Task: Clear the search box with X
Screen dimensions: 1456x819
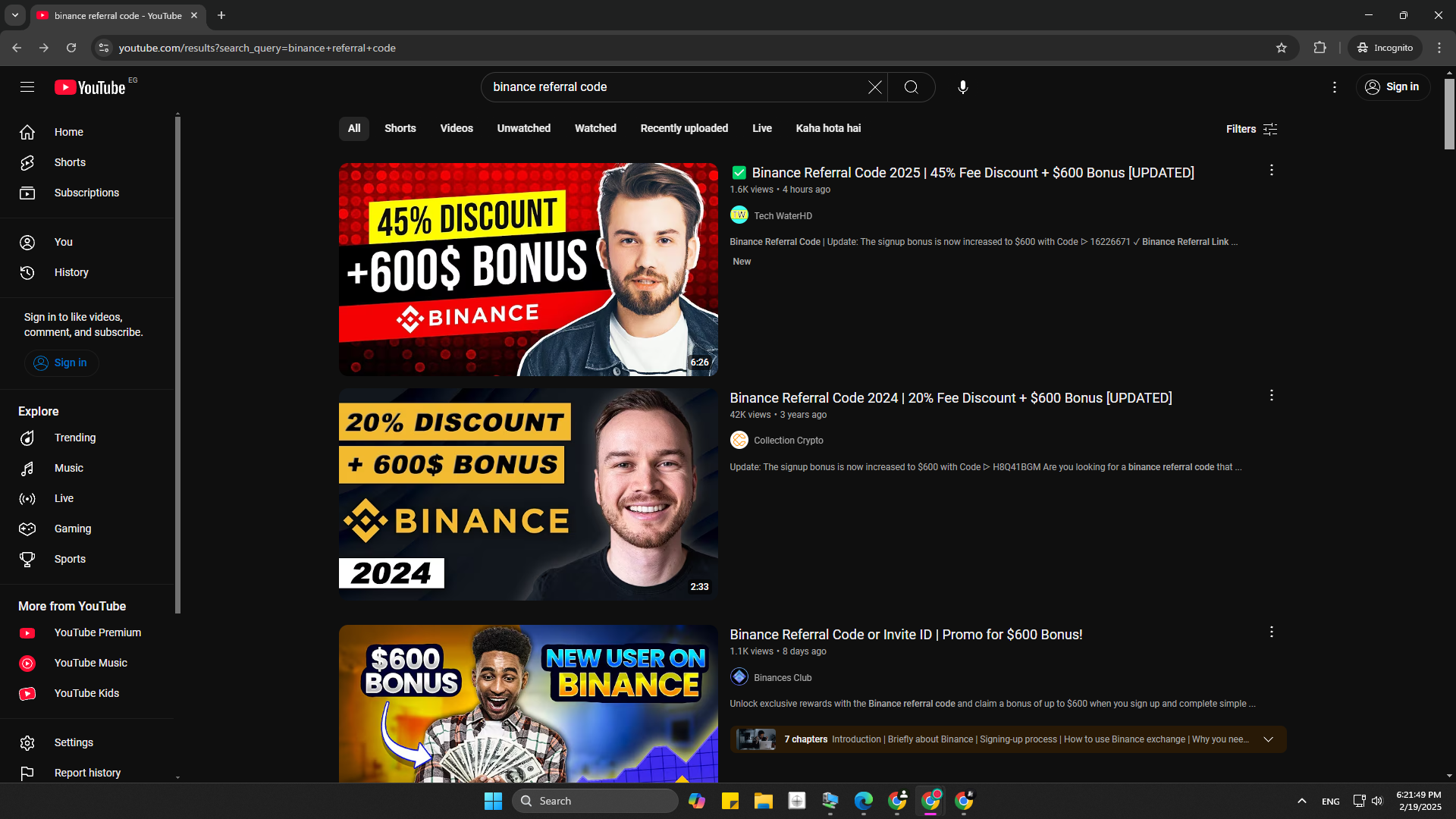Action: point(874,87)
